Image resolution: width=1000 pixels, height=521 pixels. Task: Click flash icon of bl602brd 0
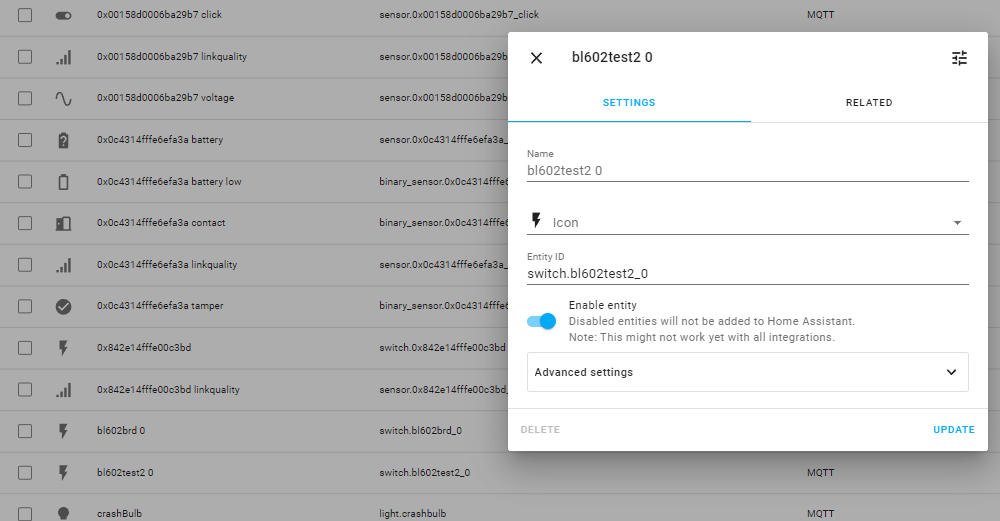(63, 432)
